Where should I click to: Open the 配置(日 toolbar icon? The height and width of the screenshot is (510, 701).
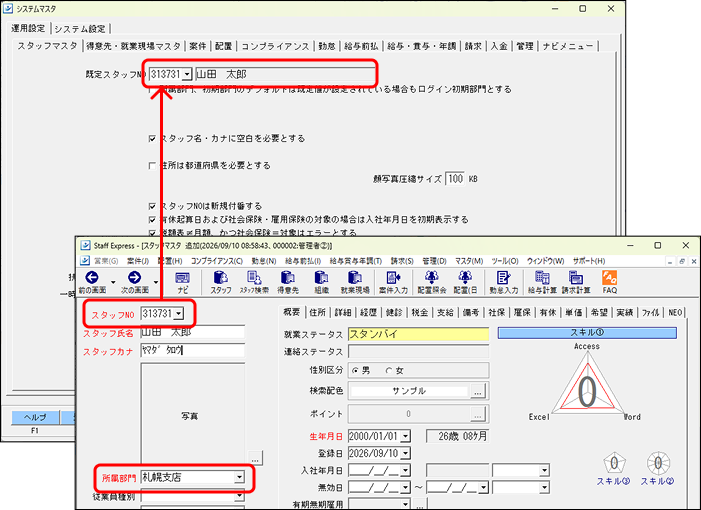point(465,278)
